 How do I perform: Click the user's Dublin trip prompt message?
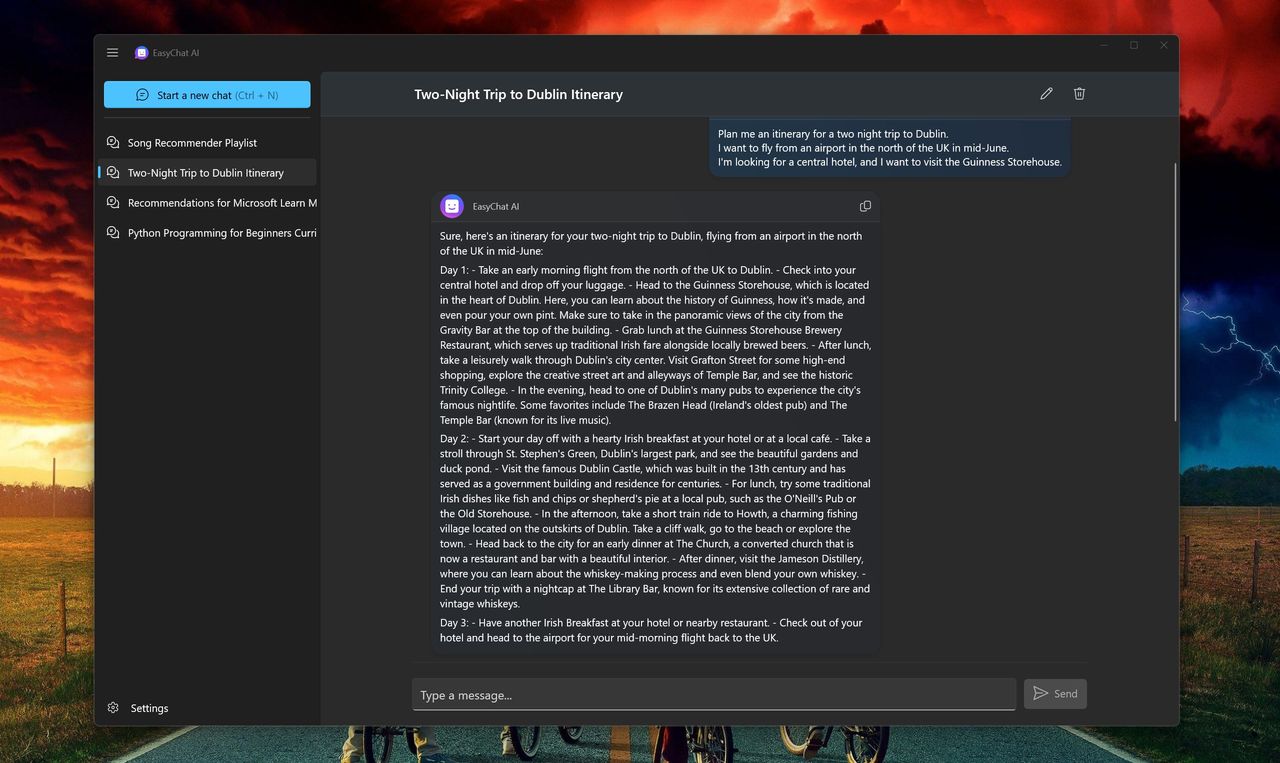coord(890,147)
